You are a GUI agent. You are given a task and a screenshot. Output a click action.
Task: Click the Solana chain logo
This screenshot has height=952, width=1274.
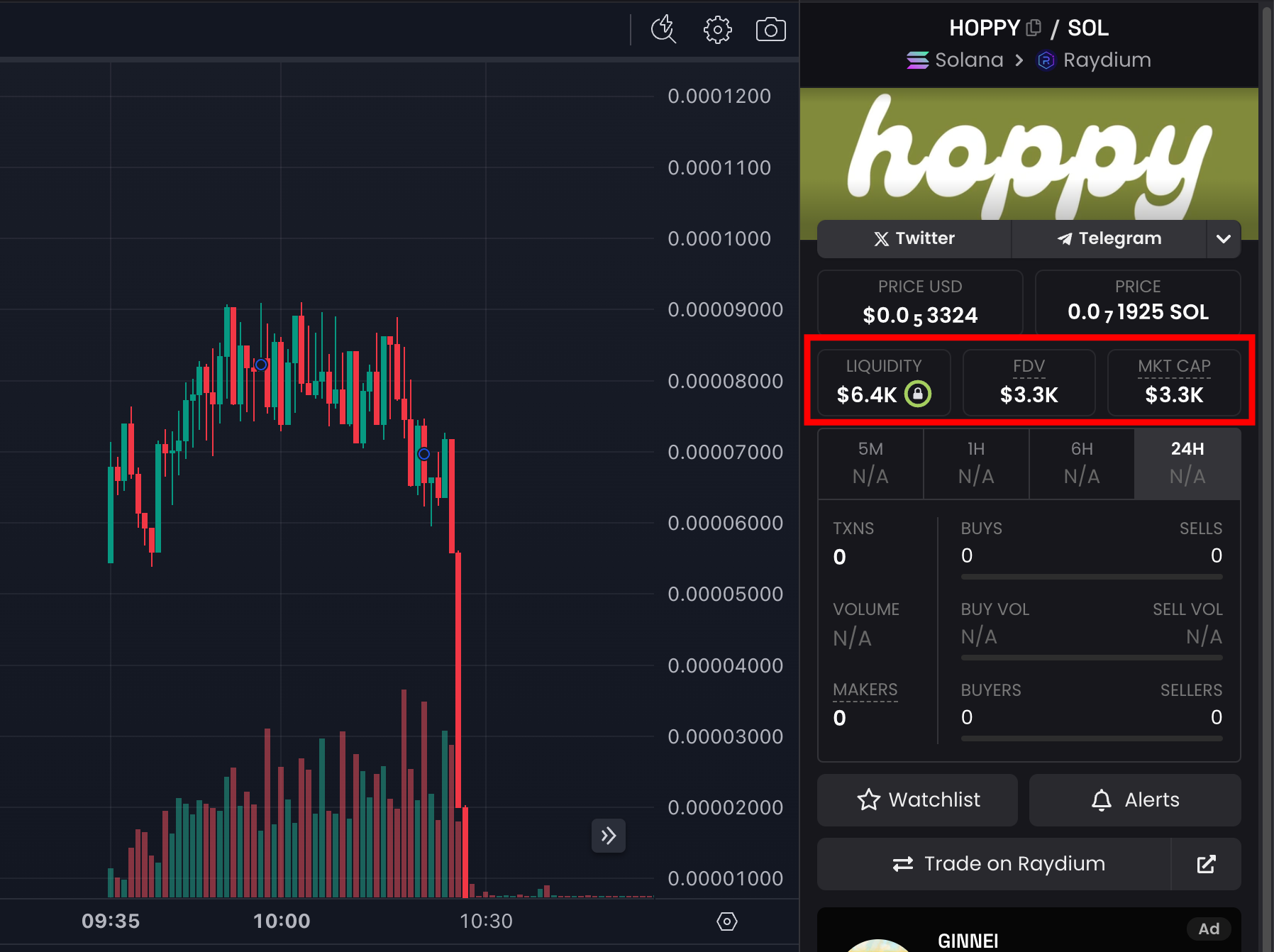(x=917, y=60)
